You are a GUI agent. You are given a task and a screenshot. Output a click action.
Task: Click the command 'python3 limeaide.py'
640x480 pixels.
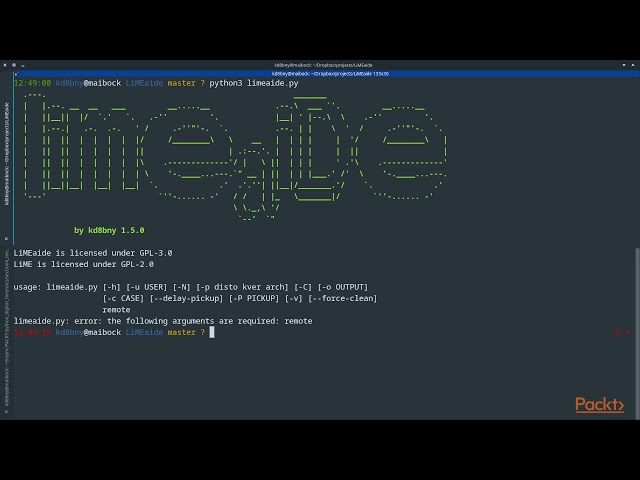254,83
